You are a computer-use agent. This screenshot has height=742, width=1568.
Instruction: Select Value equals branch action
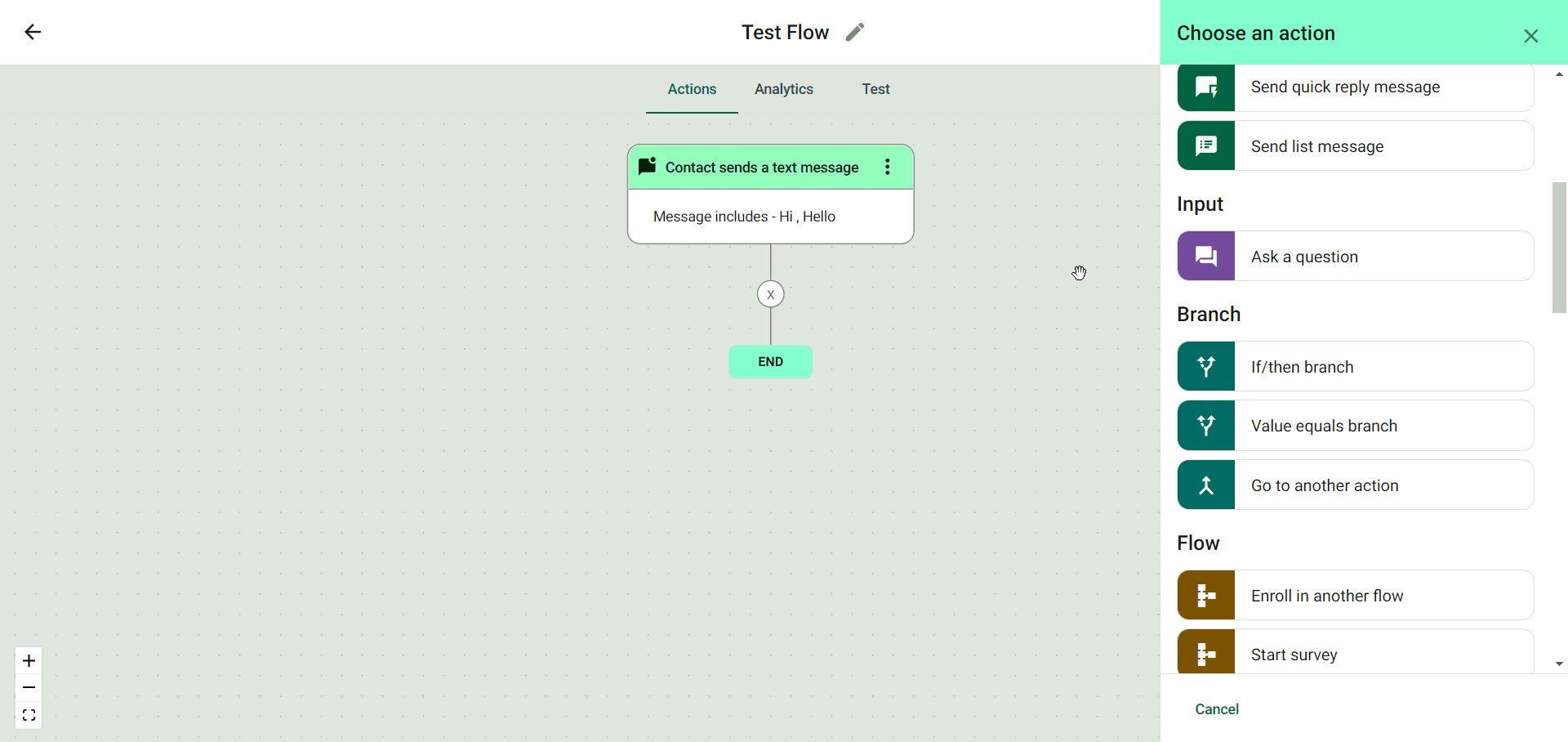coord(1356,426)
